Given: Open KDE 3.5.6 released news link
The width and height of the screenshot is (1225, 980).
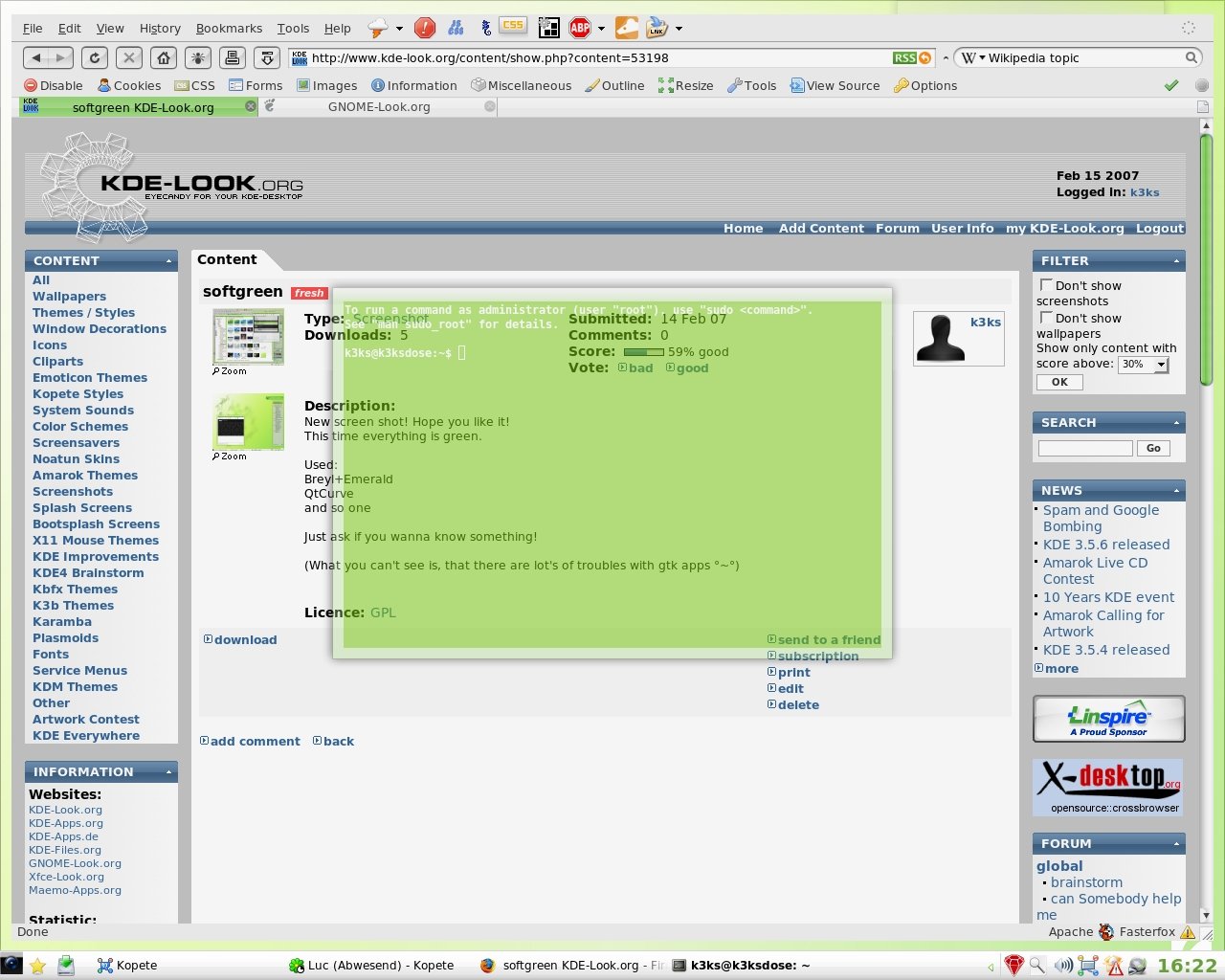Looking at the screenshot, I should tap(1106, 545).
